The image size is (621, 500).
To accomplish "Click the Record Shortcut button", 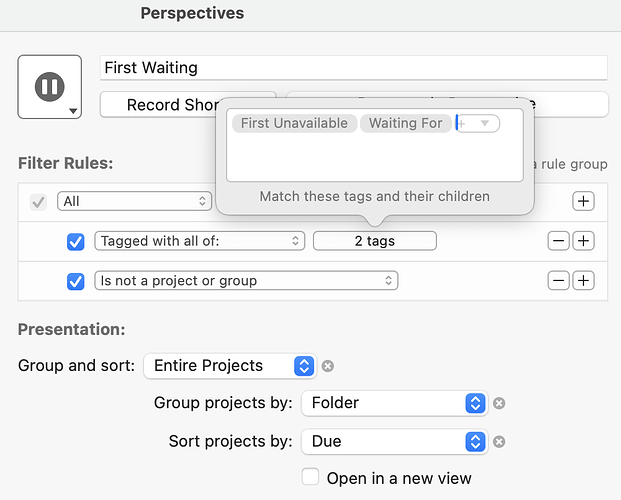I will click(158, 105).
